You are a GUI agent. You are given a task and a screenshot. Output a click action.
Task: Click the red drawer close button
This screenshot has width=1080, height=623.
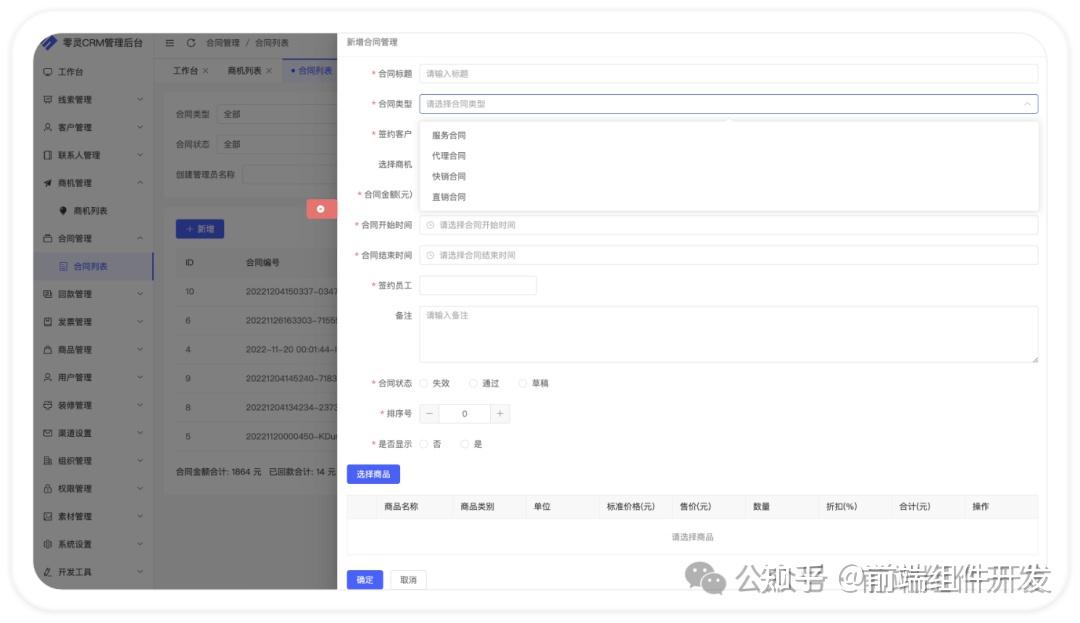321,209
